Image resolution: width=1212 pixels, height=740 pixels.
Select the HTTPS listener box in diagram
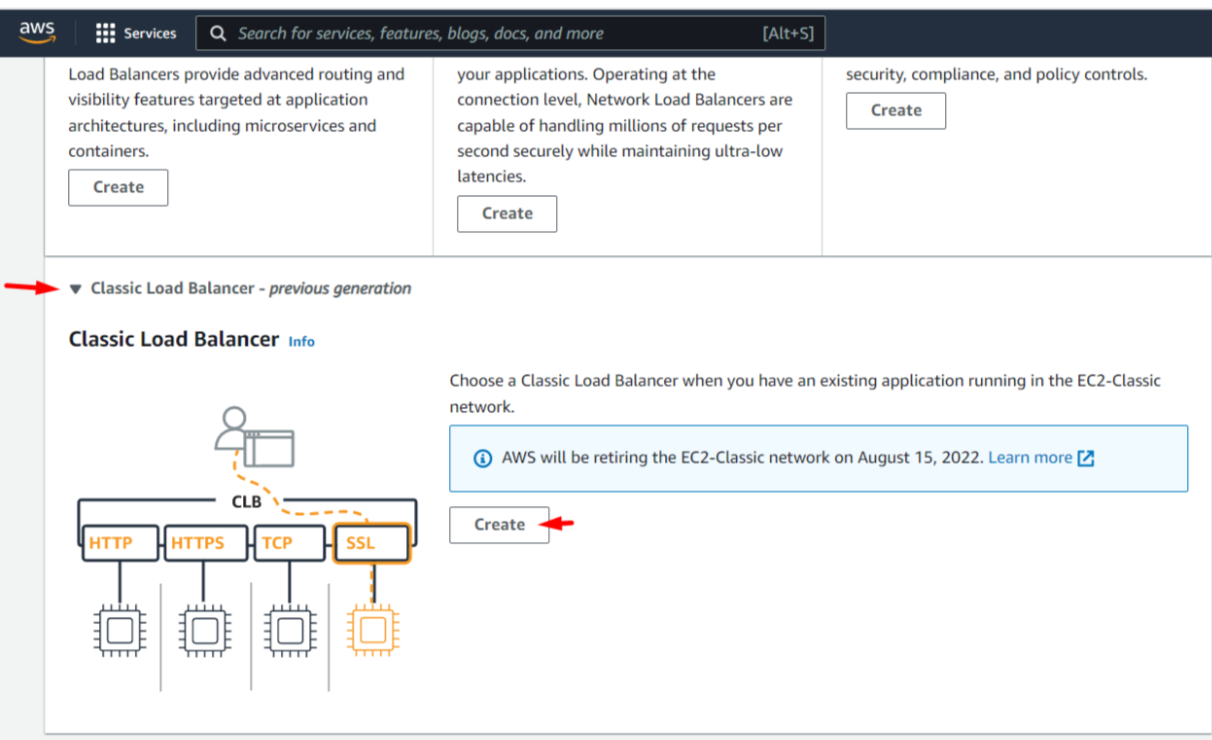coord(204,544)
